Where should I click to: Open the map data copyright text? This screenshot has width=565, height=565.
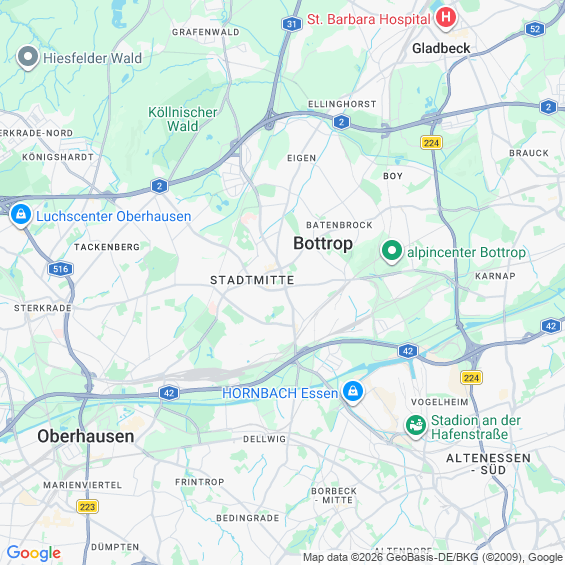point(433,557)
